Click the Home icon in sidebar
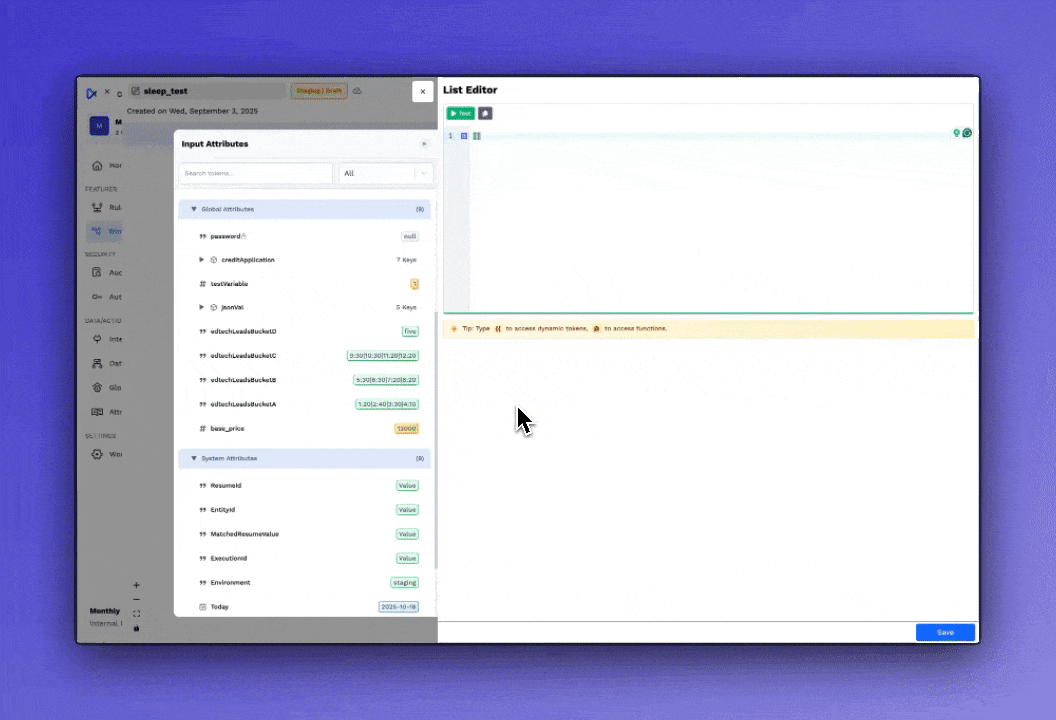Image resolution: width=1056 pixels, height=720 pixels. pos(97,165)
